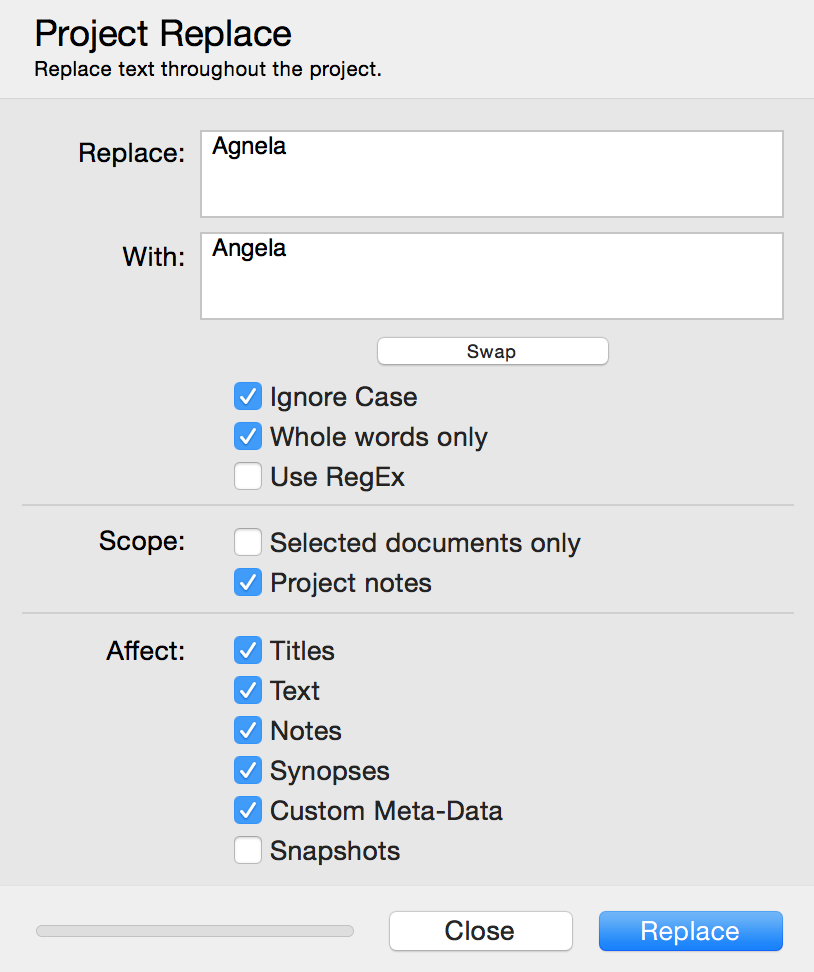
Task: Click the Replace text field containing Agnela
Action: pos(492,174)
